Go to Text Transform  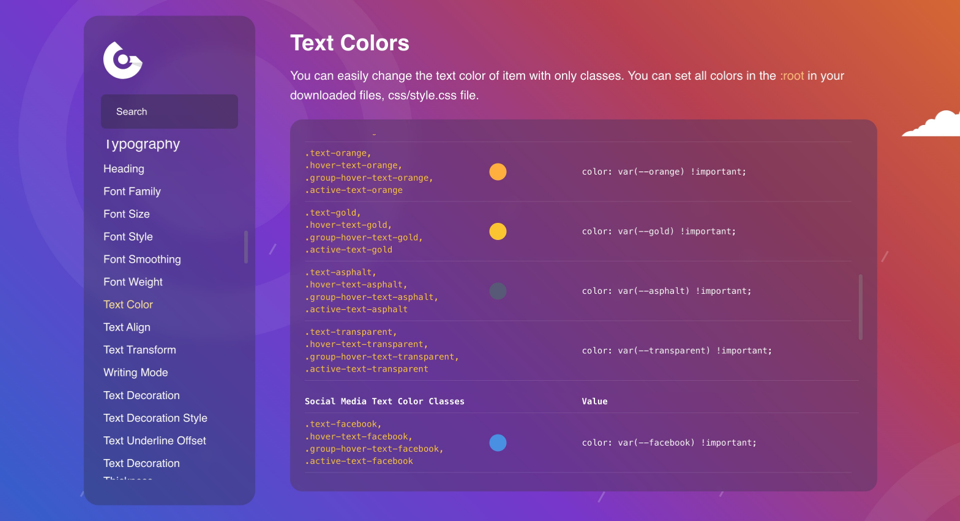point(140,350)
